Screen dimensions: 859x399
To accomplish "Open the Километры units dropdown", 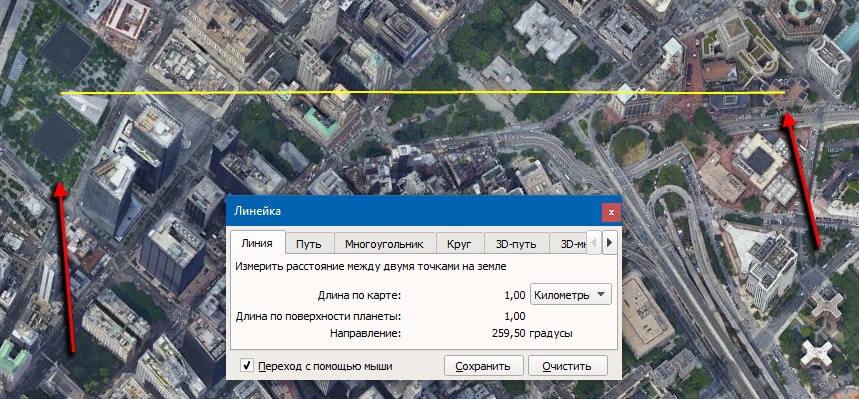I will click(x=571, y=295).
